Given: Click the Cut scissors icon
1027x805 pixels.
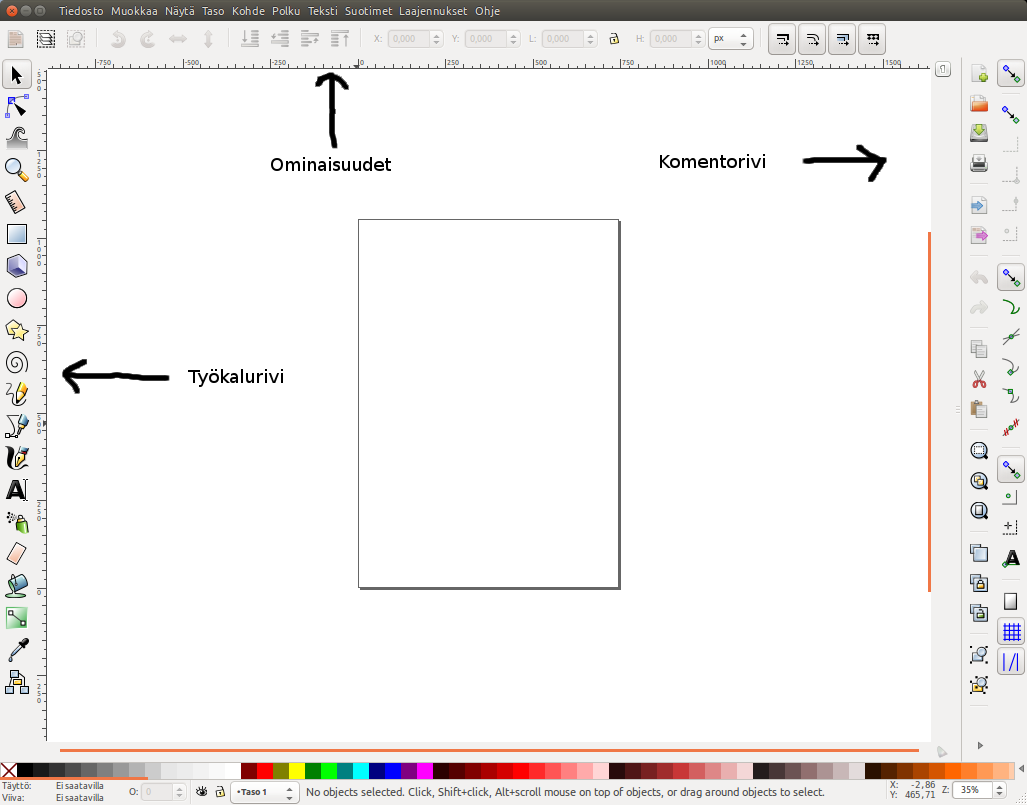Looking at the screenshot, I should click(x=979, y=380).
